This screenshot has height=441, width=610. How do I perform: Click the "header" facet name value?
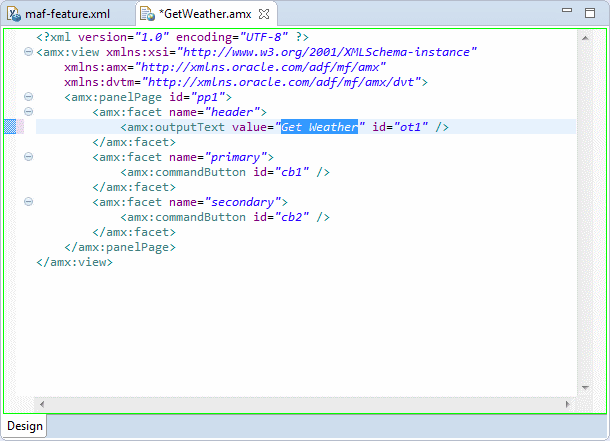pos(232,112)
